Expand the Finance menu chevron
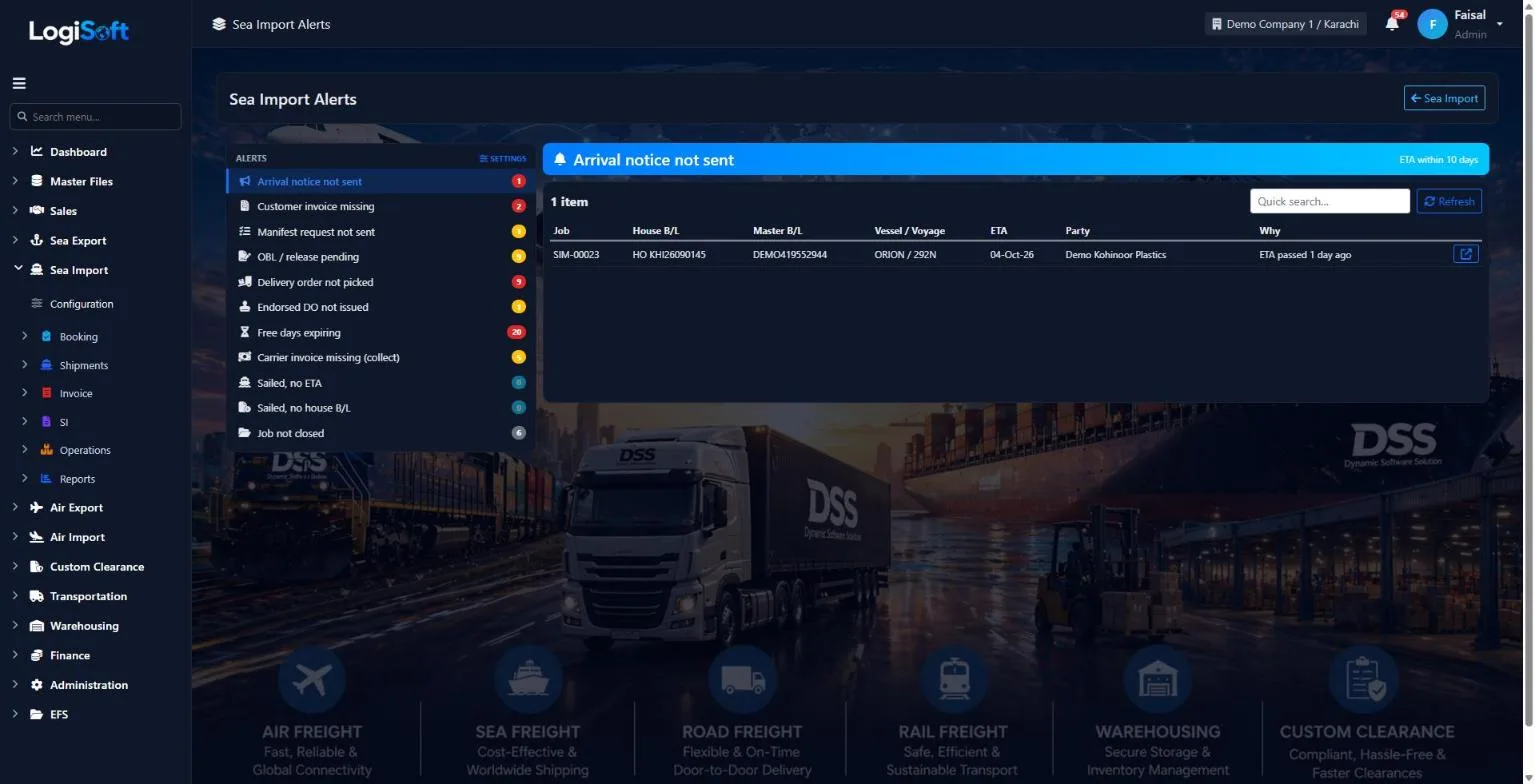 click(x=15, y=655)
